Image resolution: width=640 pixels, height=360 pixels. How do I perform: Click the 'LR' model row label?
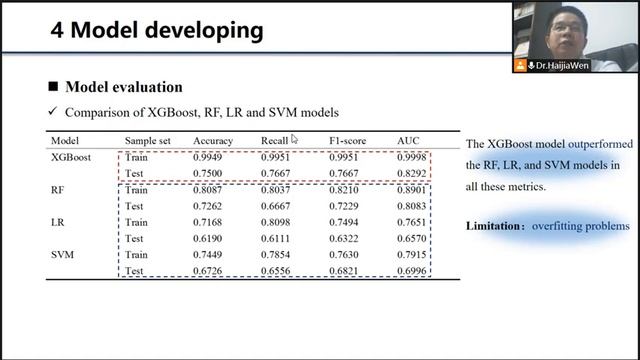58,222
